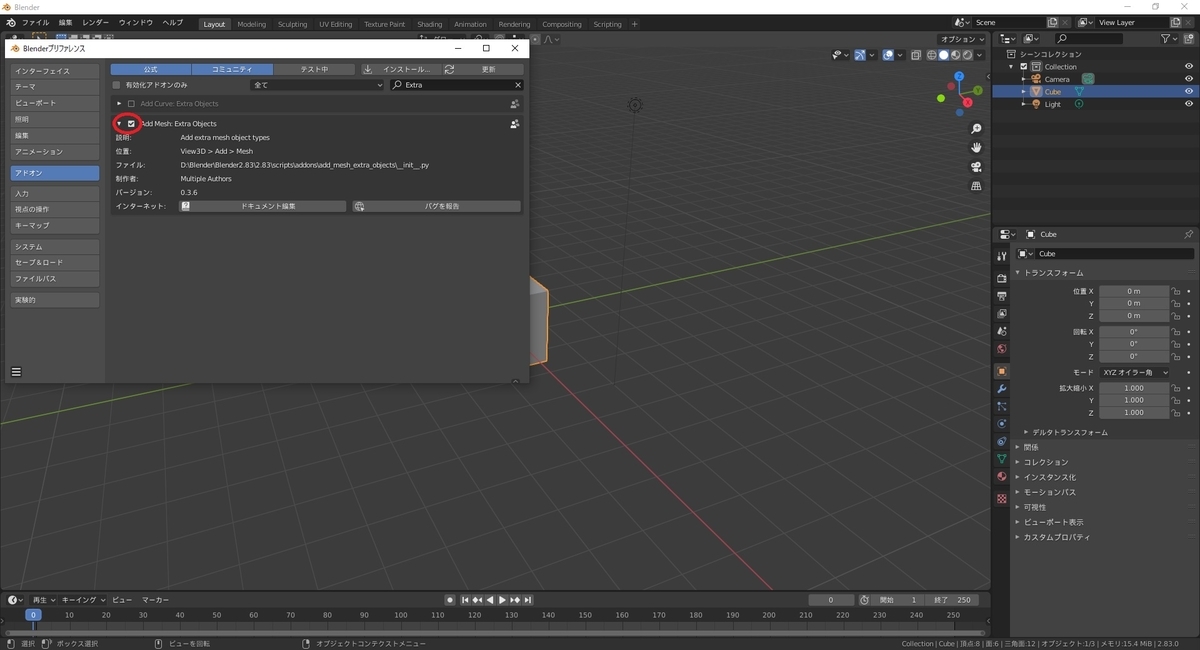Viewport: 1200px width, 650px height.
Task: Click the current frame marker at 0
Action: 33,615
